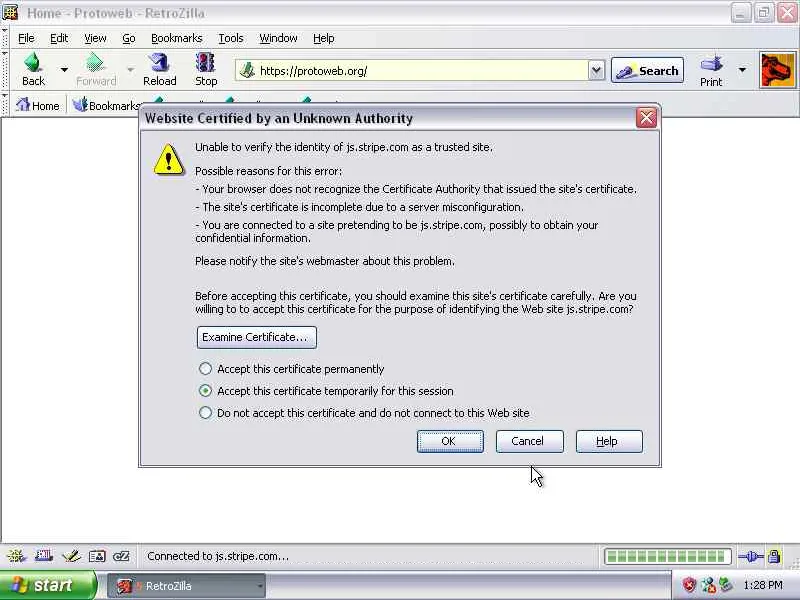Open the Tools menu
800x600 pixels.
coord(231,38)
